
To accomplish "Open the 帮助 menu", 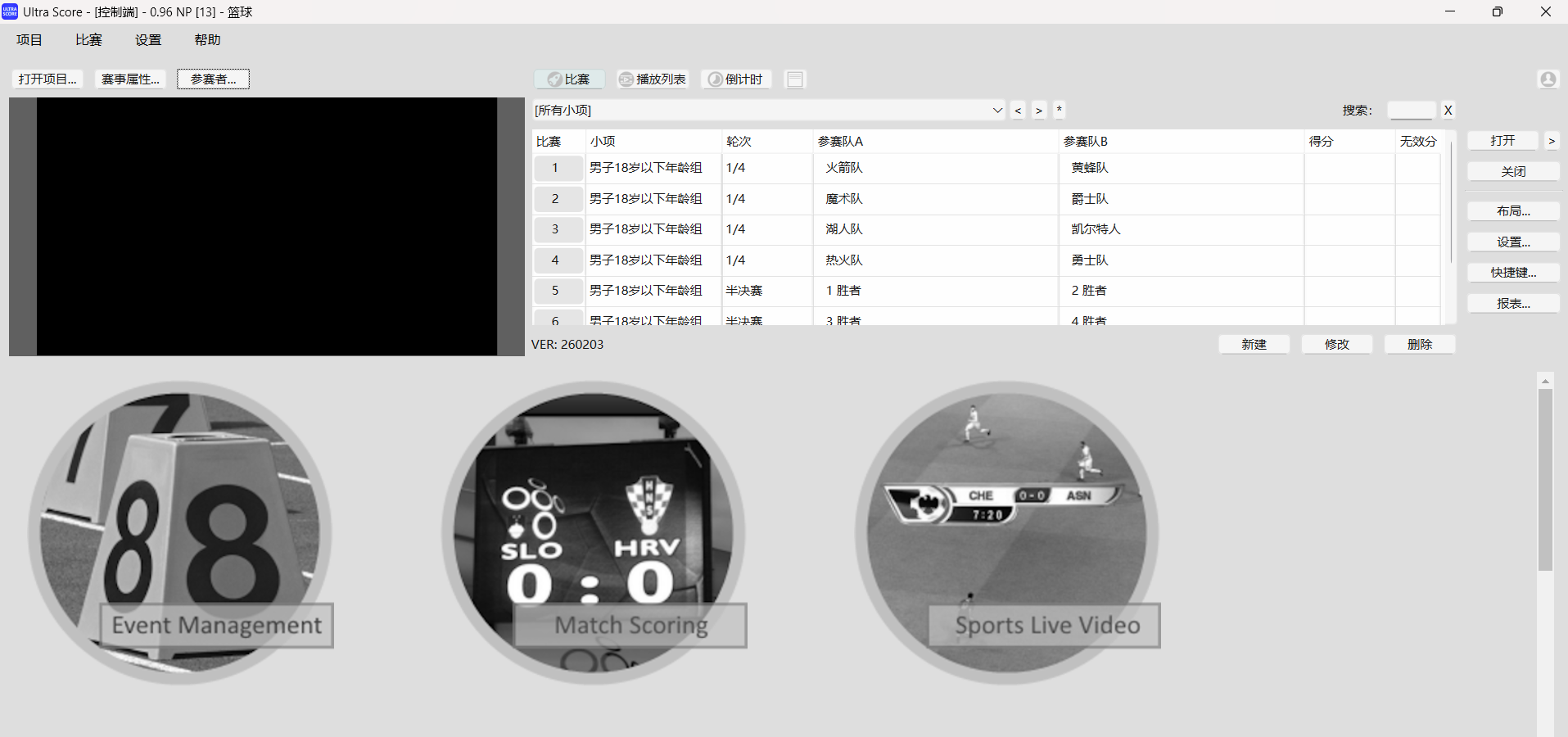I will coord(207,40).
